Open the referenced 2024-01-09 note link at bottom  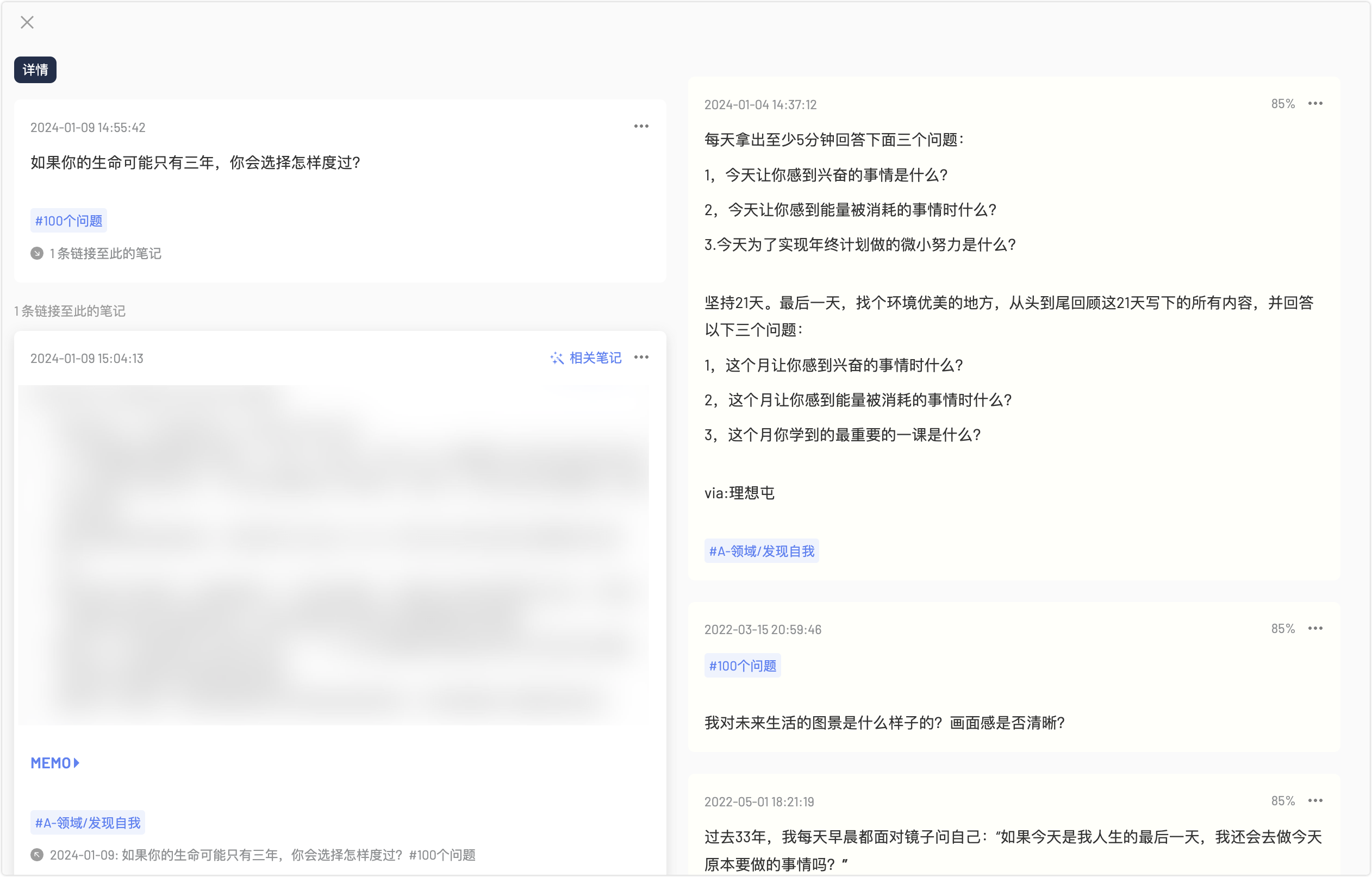[x=262, y=855]
